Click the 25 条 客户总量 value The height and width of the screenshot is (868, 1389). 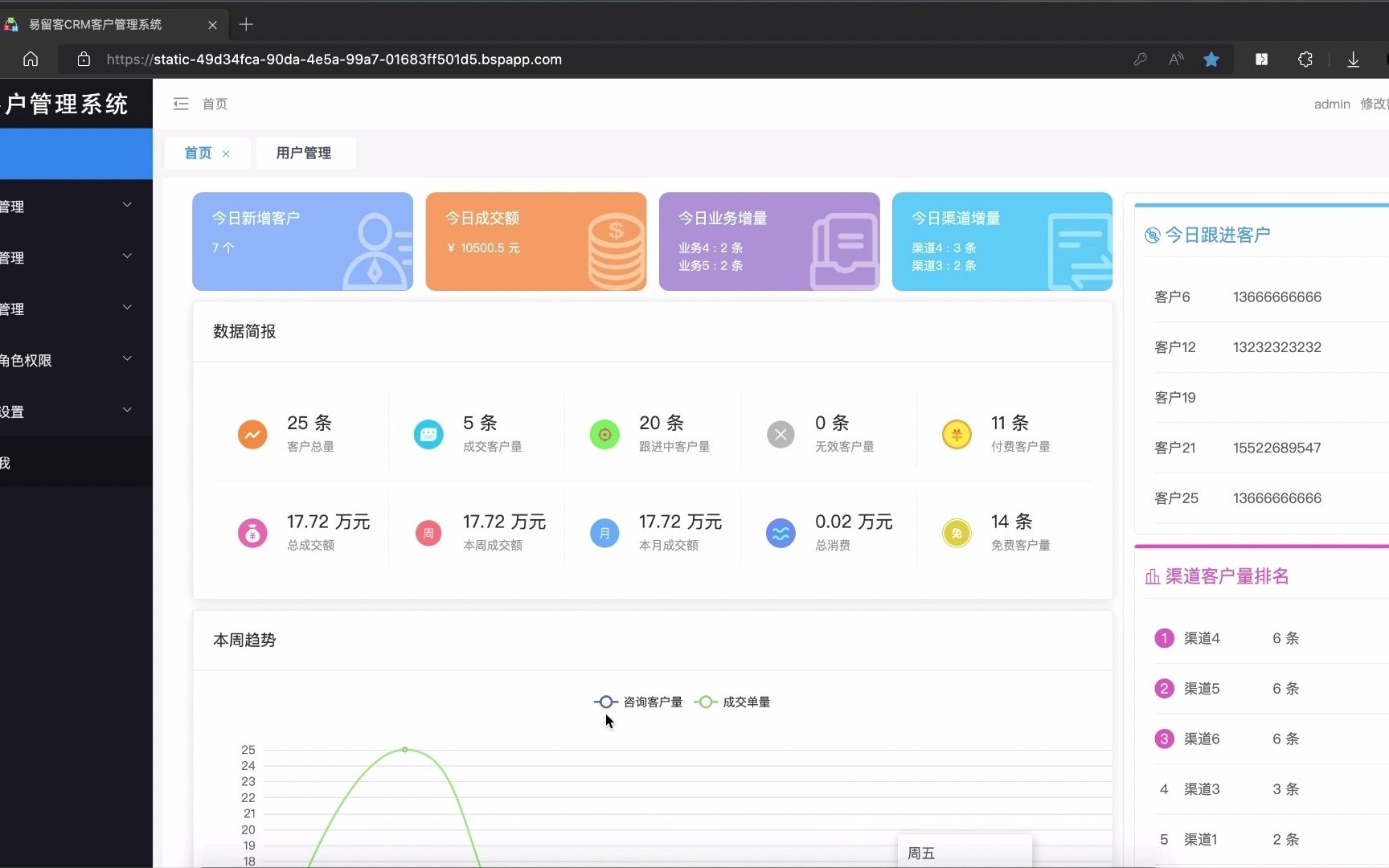coord(309,423)
